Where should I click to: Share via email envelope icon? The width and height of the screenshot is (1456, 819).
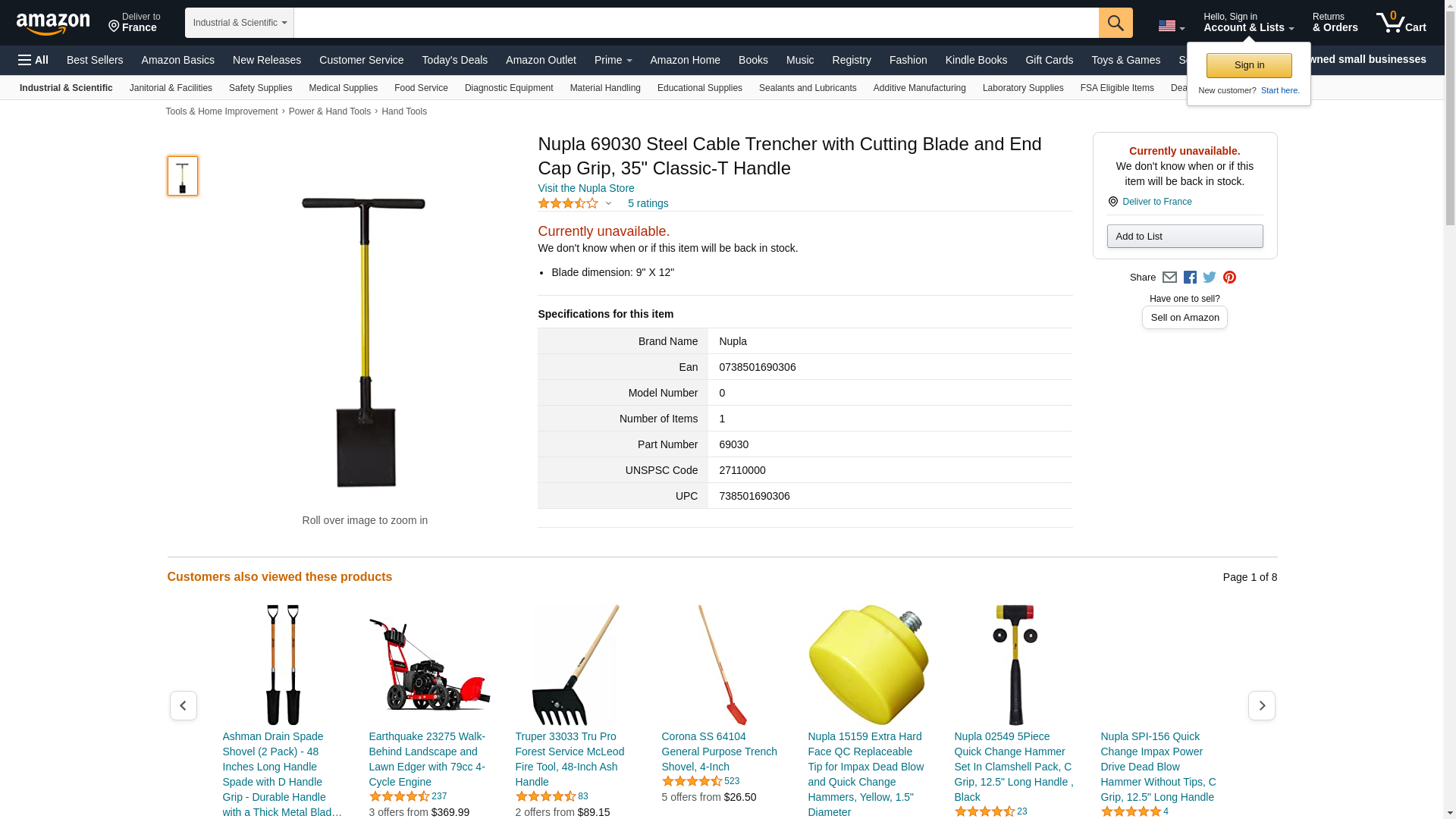coord(1169,278)
